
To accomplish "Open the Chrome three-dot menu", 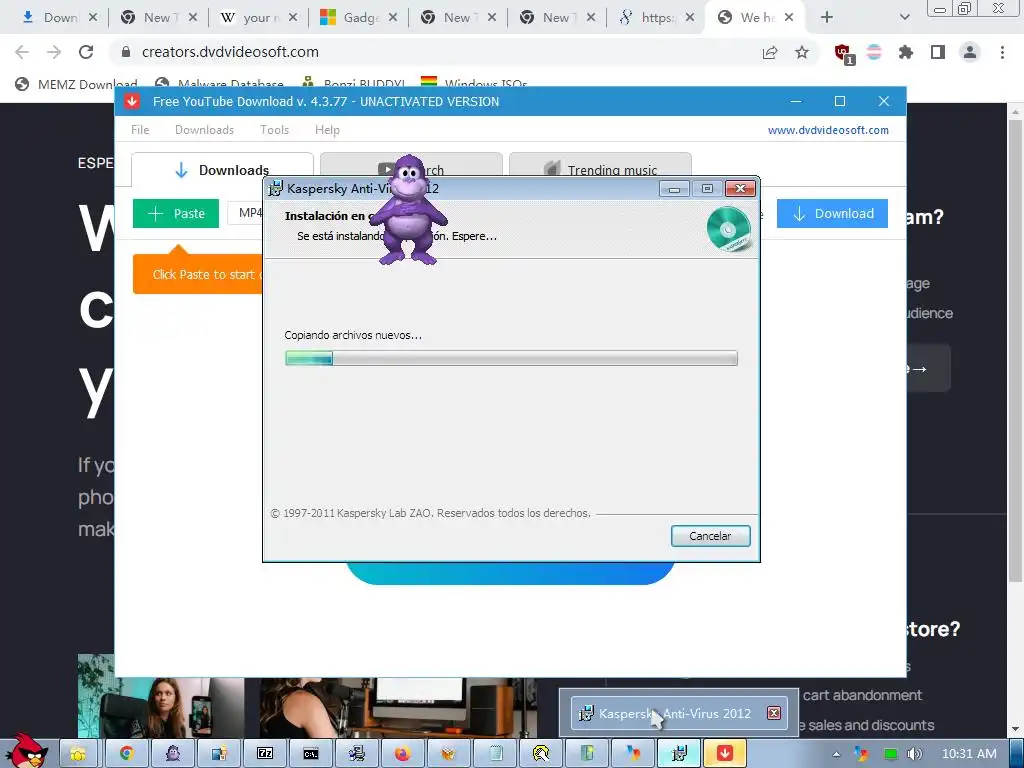I will tap(1002, 52).
